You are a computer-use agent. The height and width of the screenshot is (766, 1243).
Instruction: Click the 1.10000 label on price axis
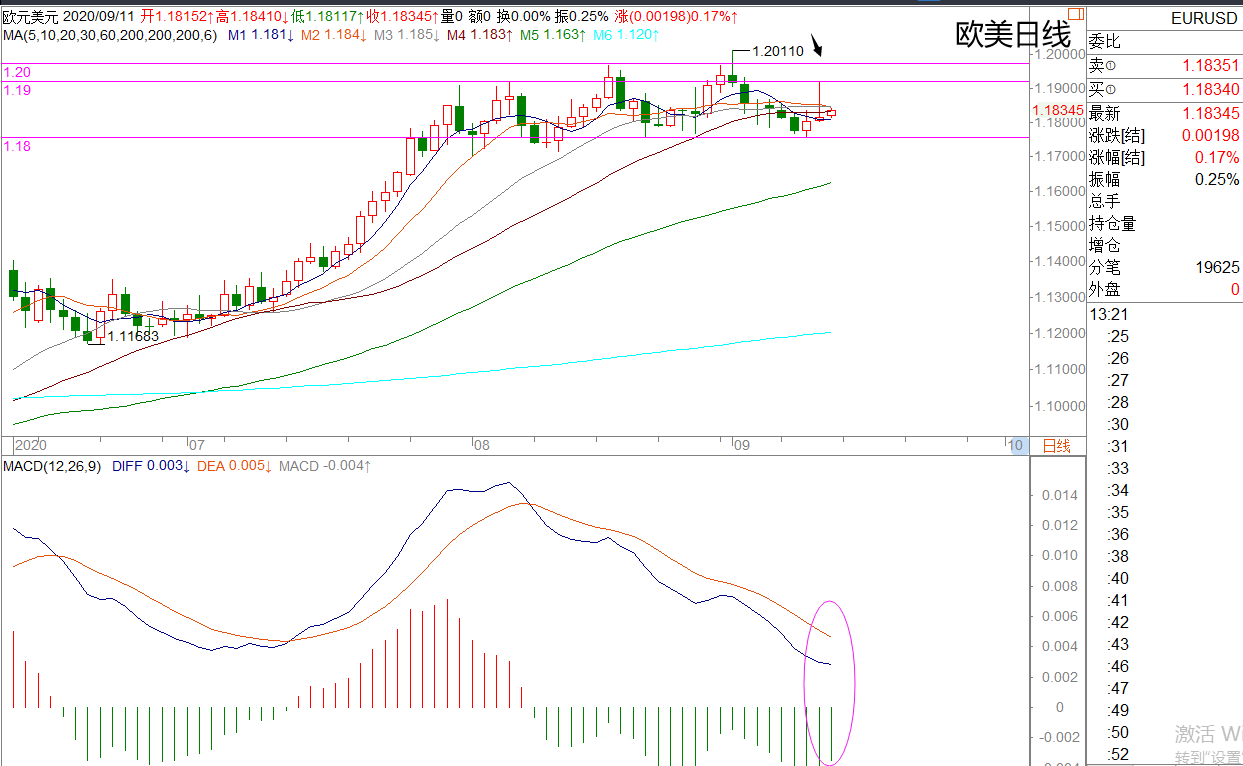pos(1059,406)
